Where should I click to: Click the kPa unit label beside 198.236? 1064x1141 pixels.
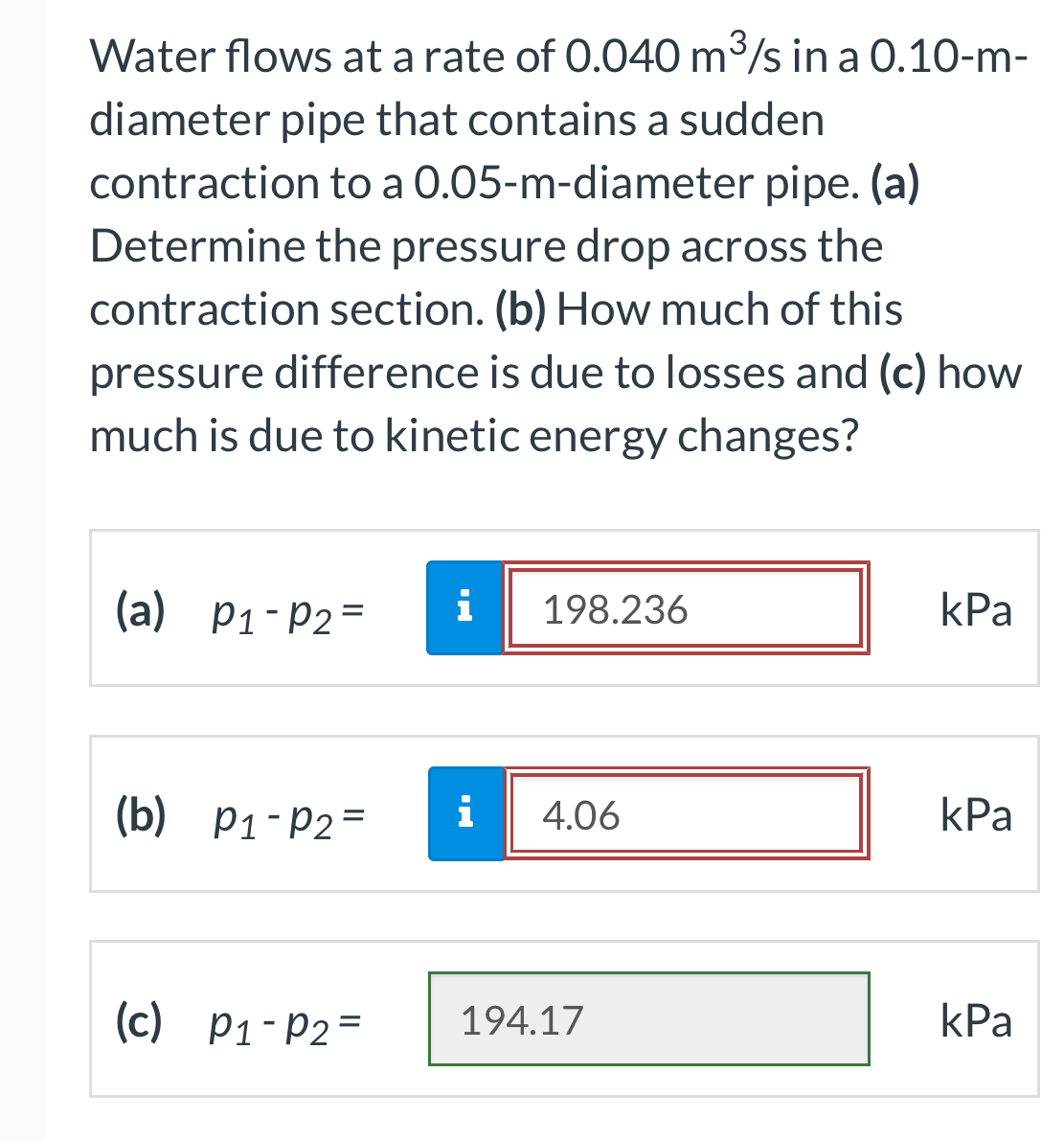pyautogui.click(x=976, y=607)
